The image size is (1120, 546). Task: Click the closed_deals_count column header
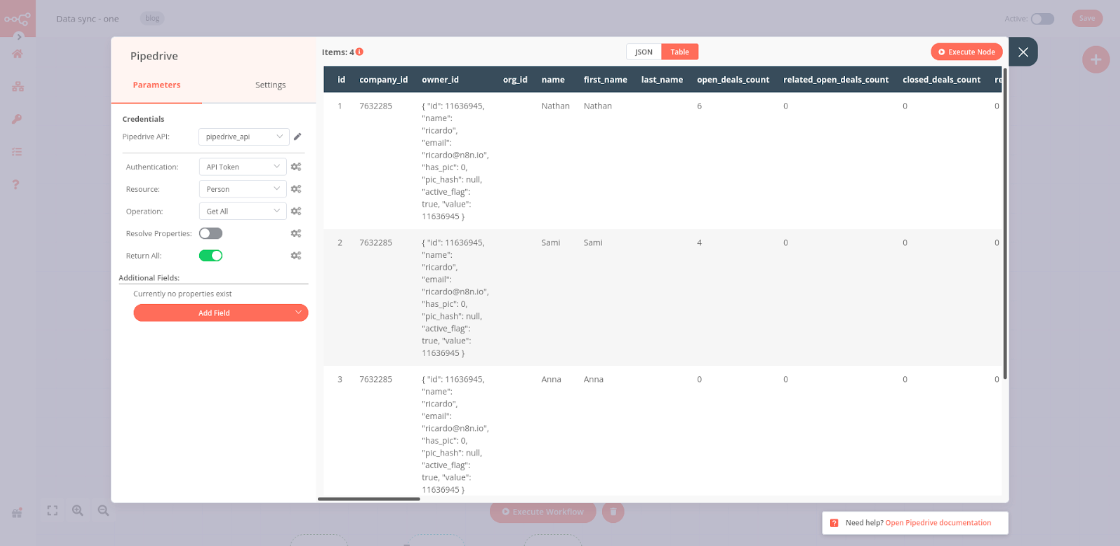point(941,80)
